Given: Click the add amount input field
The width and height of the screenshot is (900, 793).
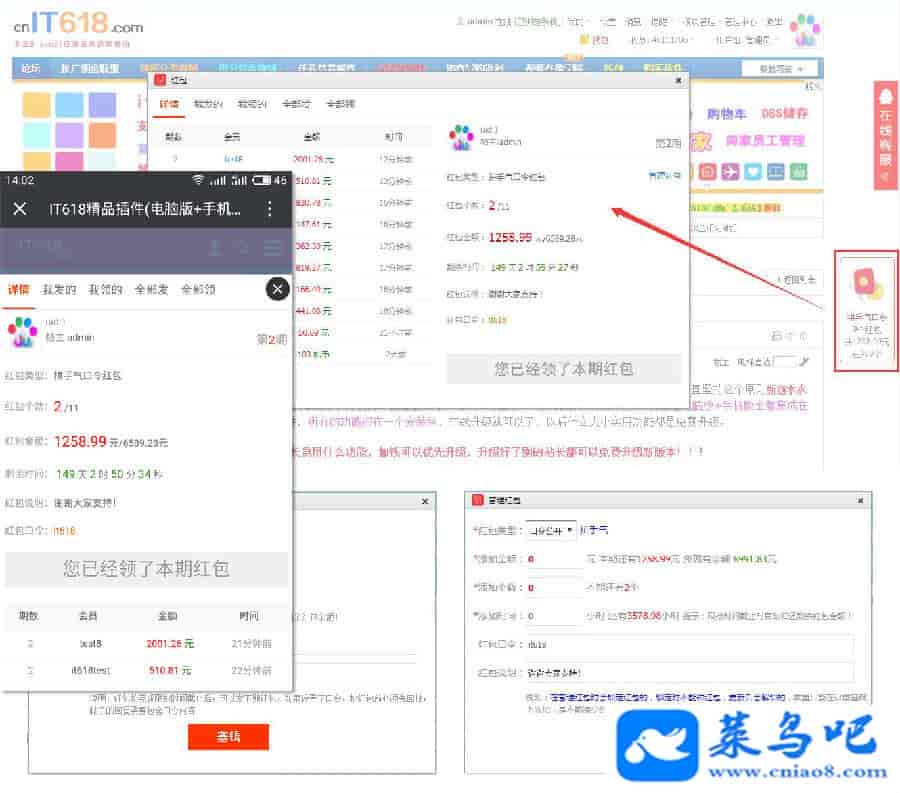Looking at the screenshot, I should pyautogui.click(x=554, y=558).
